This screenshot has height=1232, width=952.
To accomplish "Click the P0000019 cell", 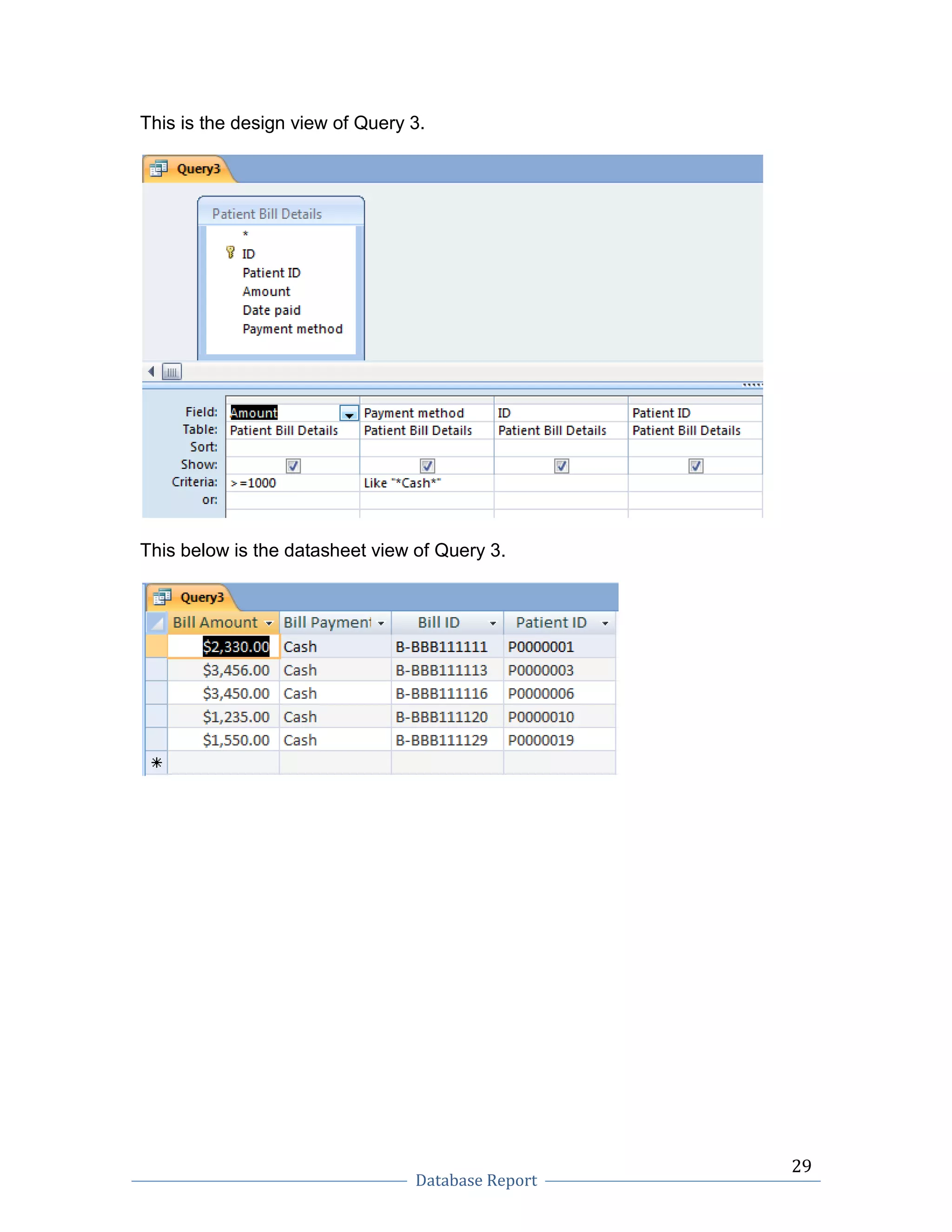I will click(560, 740).
